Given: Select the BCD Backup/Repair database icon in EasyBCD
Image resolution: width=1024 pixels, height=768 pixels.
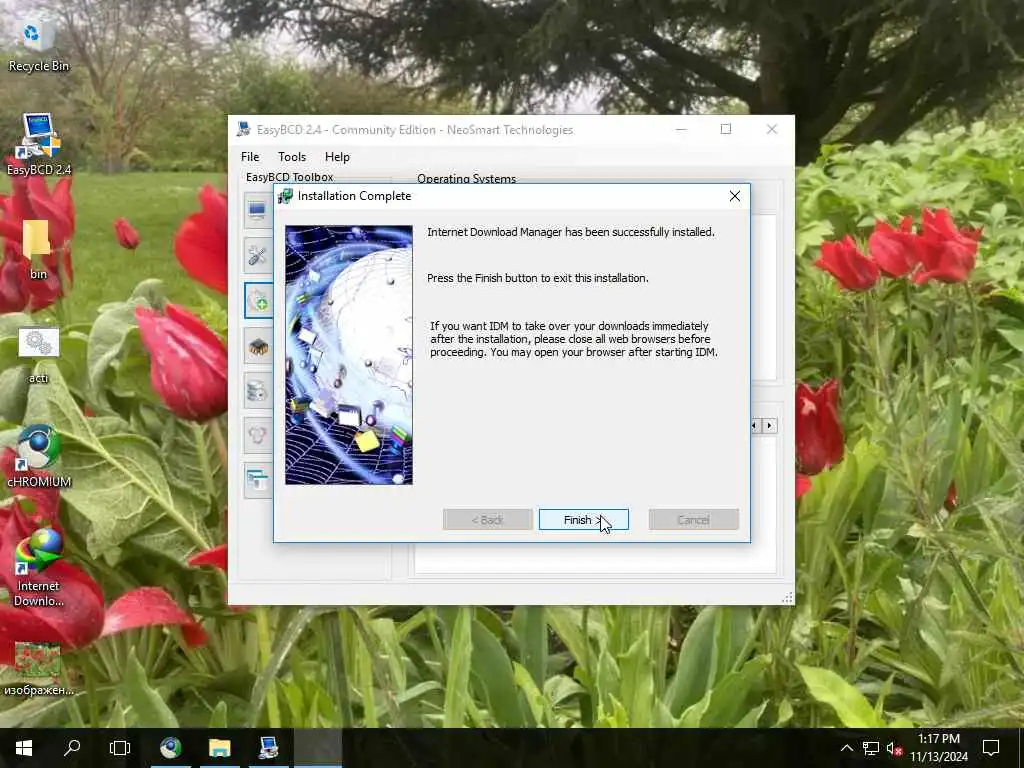Looking at the screenshot, I should (x=257, y=391).
